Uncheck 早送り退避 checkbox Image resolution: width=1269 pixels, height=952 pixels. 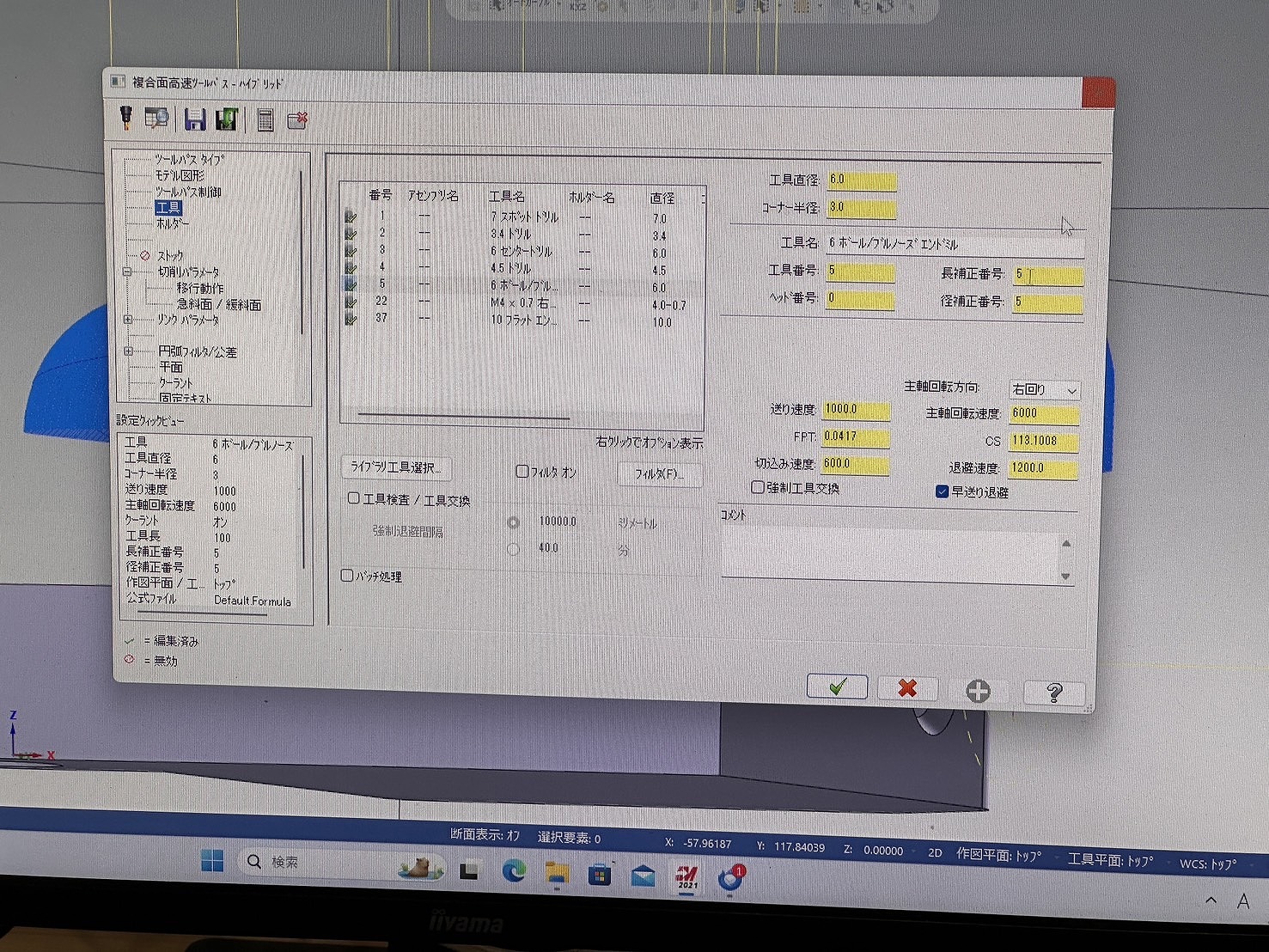[x=942, y=491]
